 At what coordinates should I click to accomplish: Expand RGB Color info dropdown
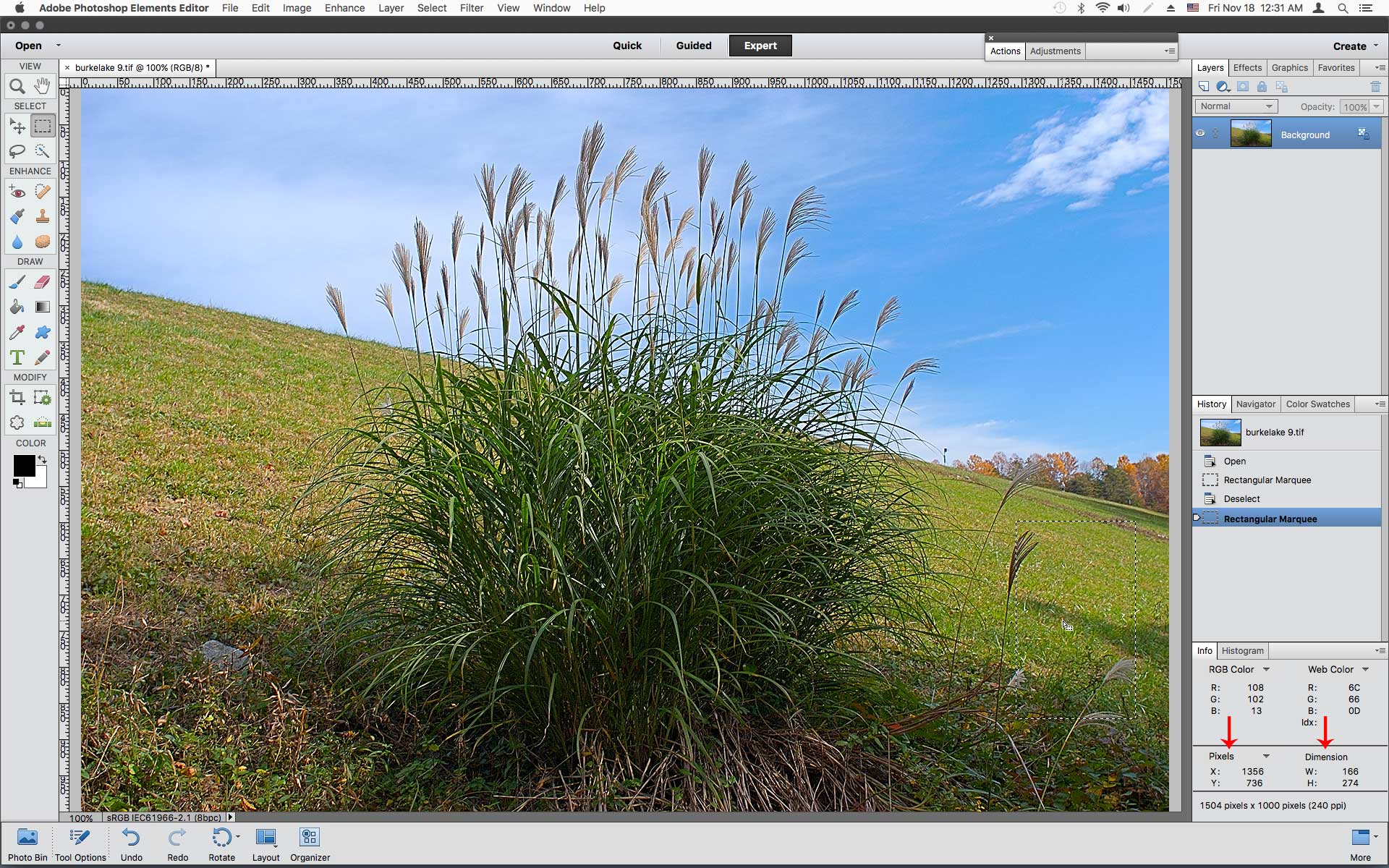click(x=1264, y=669)
